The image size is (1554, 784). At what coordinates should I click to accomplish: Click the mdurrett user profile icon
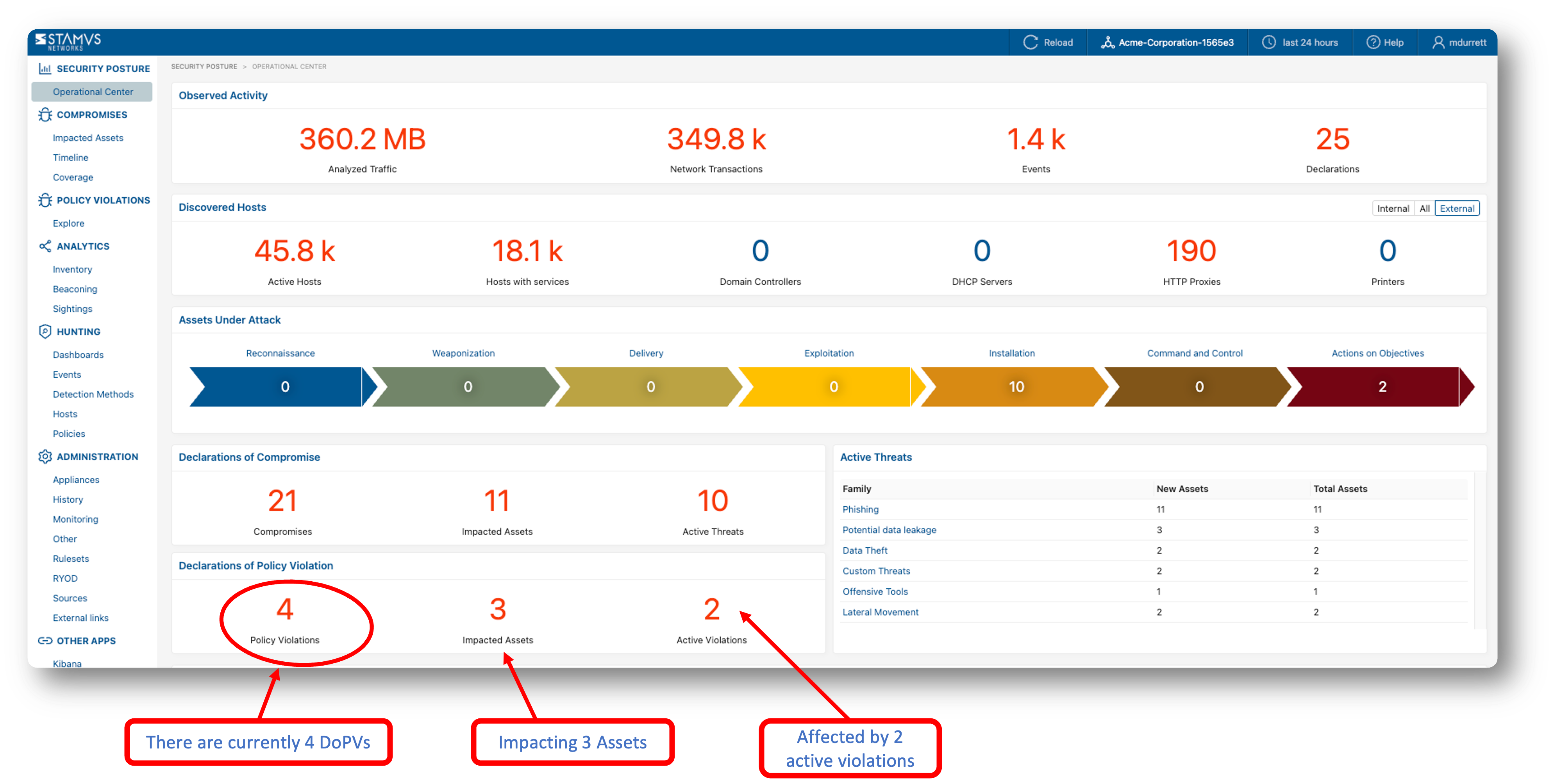point(1439,42)
